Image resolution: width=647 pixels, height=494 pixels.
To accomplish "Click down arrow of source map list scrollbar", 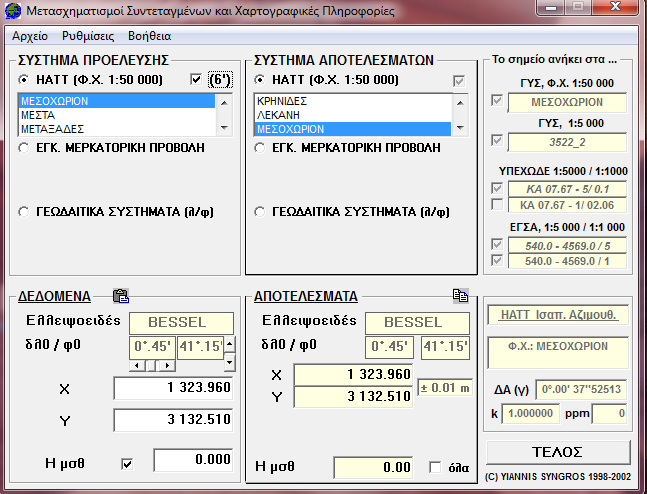I will (224, 128).
